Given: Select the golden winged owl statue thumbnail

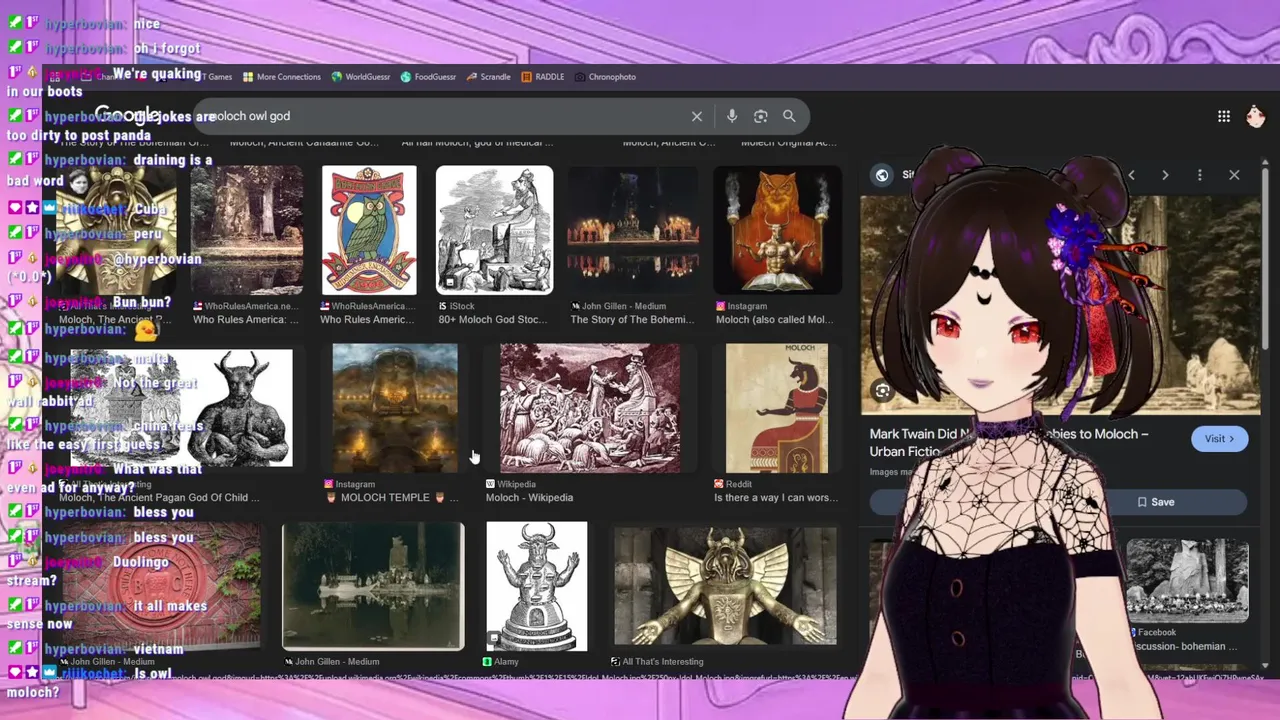Looking at the screenshot, I should pyautogui.click(x=726, y=586).
